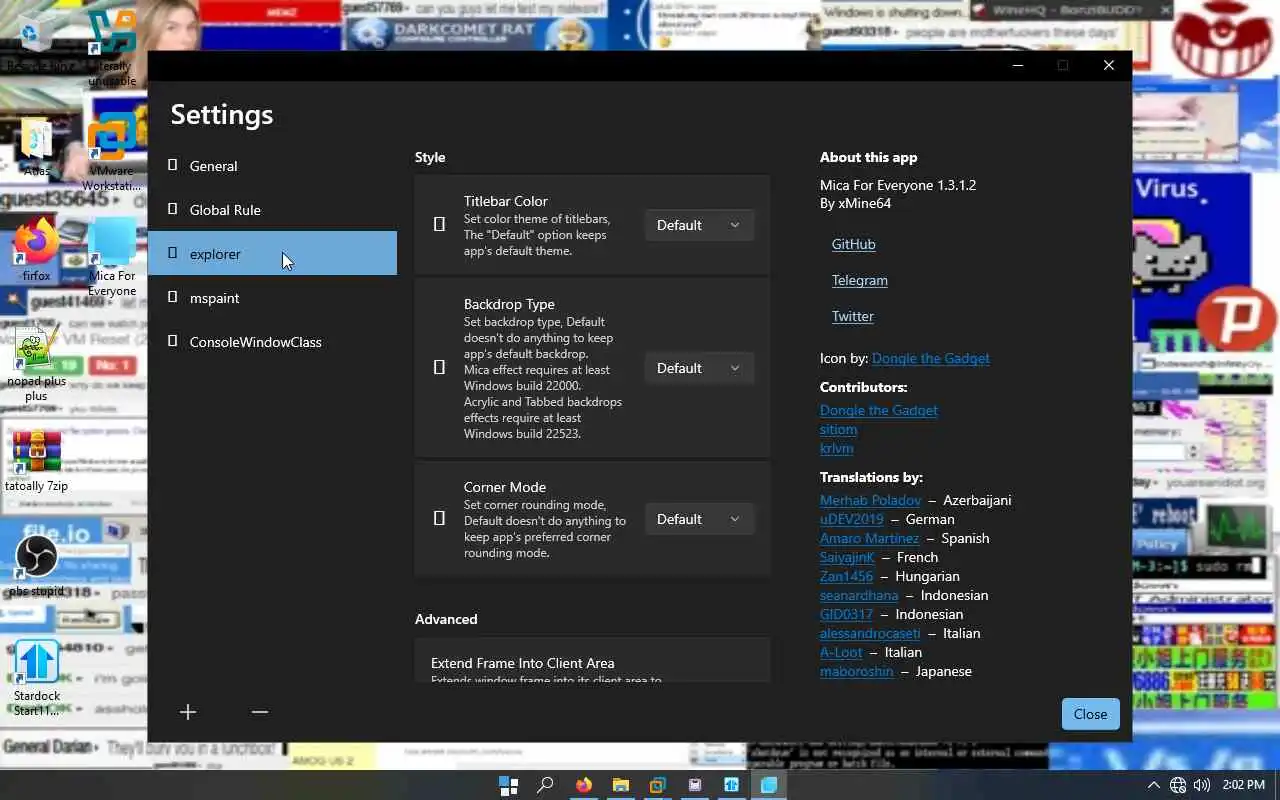This screenshot has width=1280, height=800.
Task: Open the Telegram link
Action: coord(859,280)
